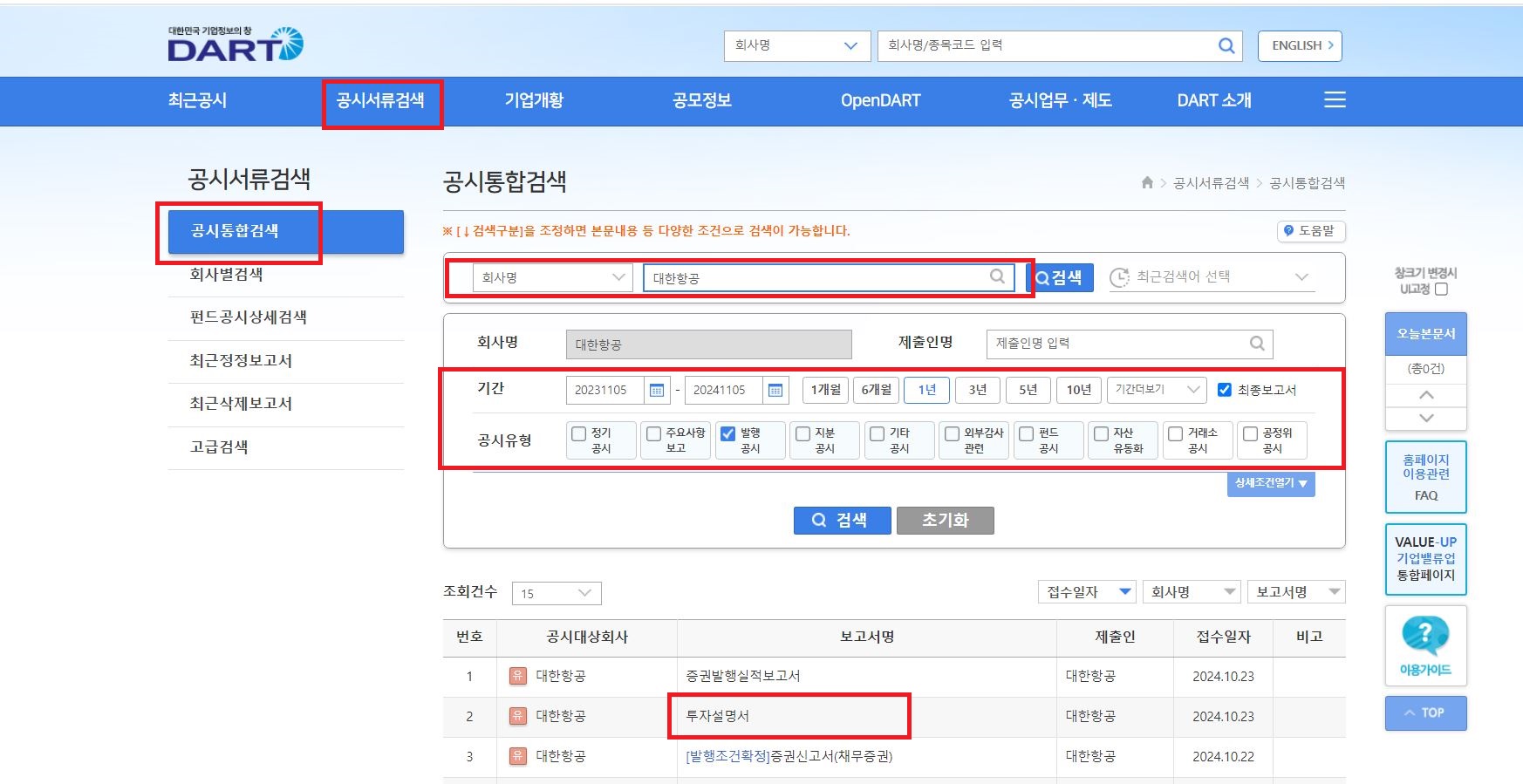Image resolution: width=1523 pixels, height=784 pixels.
Task: Open 공모정보 menu
Action: pos(701,100)
